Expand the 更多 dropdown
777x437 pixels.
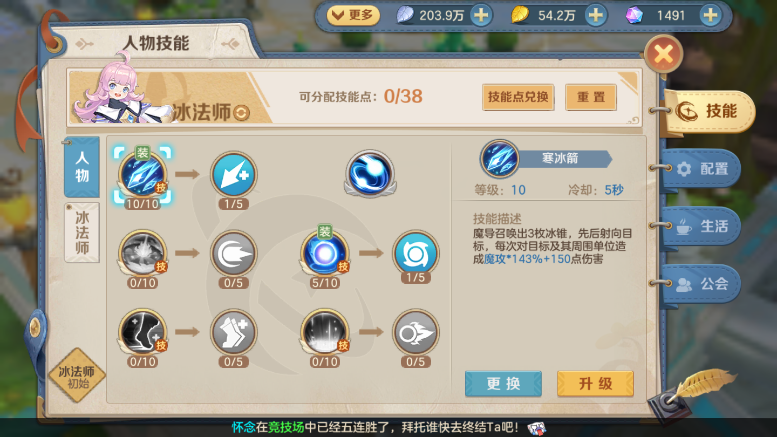[353, 15]
